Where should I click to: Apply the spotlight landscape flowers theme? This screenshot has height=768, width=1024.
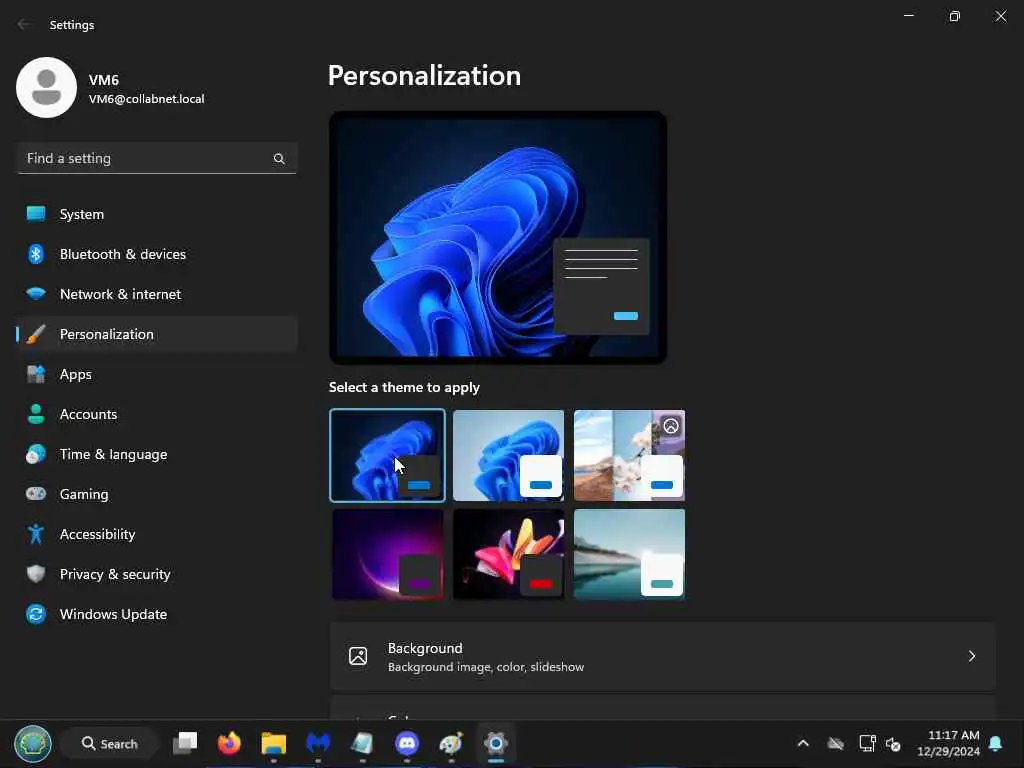coord(630,455)
